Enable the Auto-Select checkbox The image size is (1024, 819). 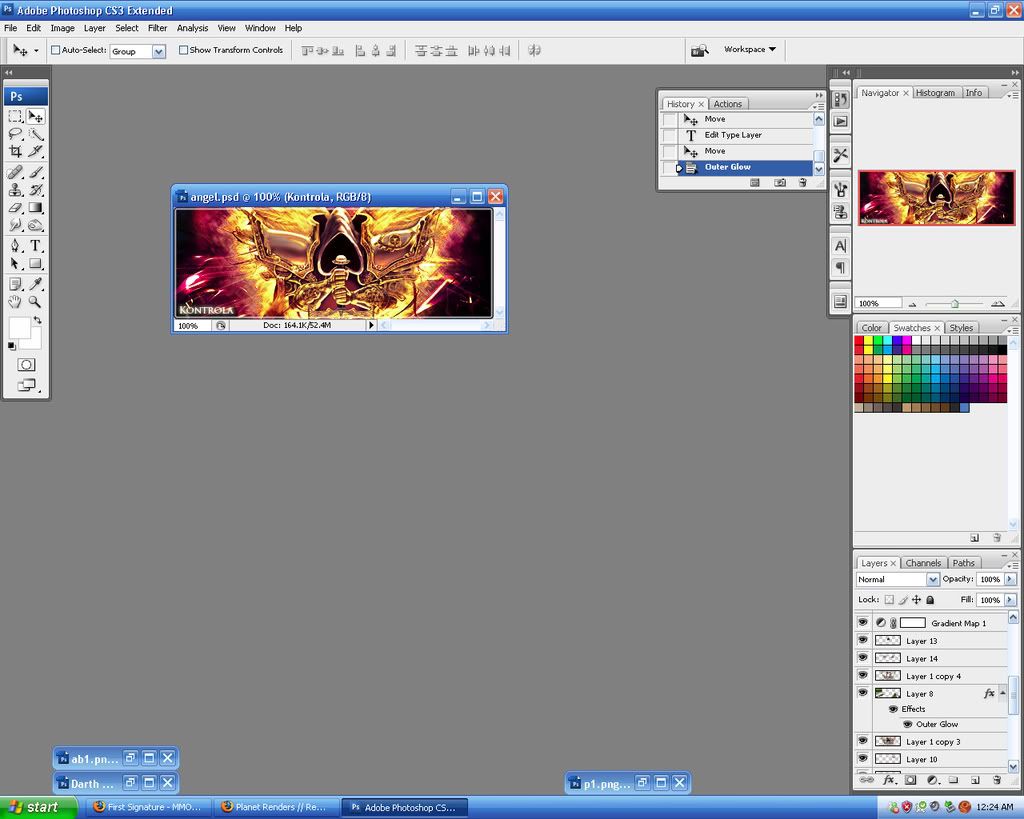[56, 50]
